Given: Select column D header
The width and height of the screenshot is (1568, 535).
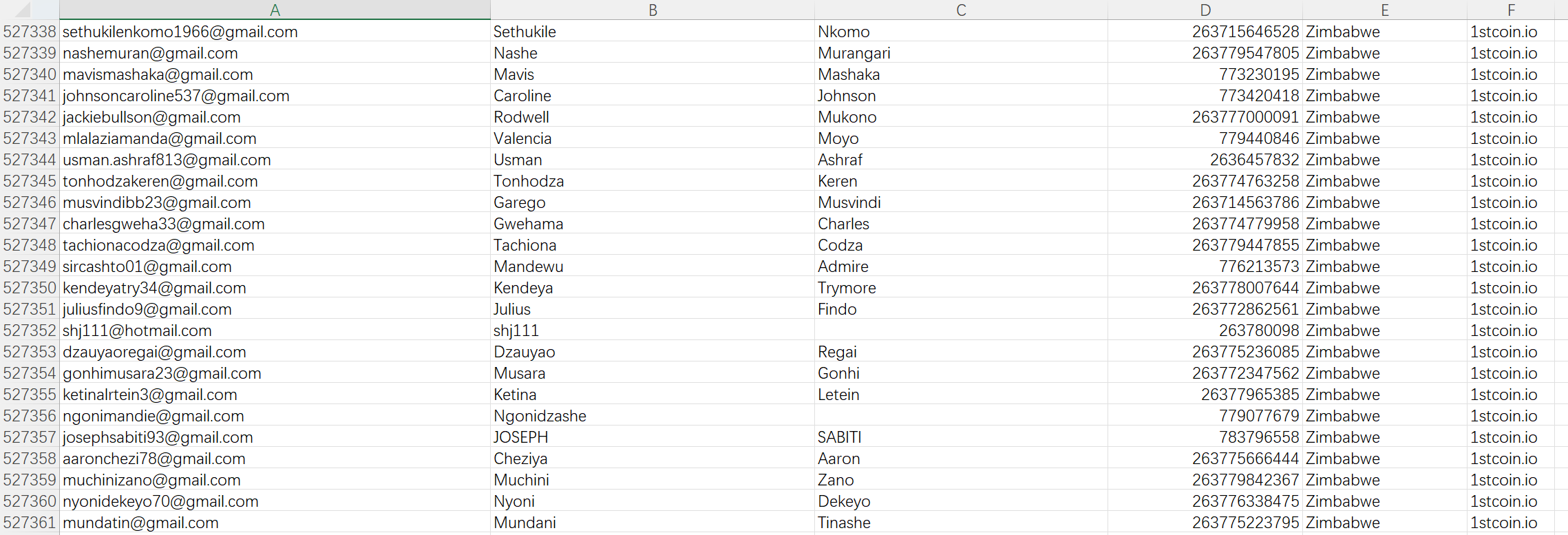Looking at the screenshot, I should (x=1205, y=10).
